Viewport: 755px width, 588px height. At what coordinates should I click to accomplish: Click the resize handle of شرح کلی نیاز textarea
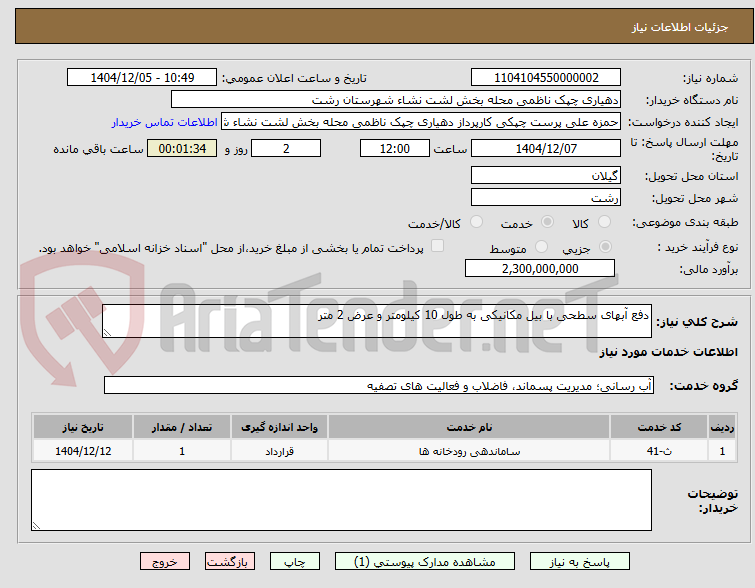[107, 332]
